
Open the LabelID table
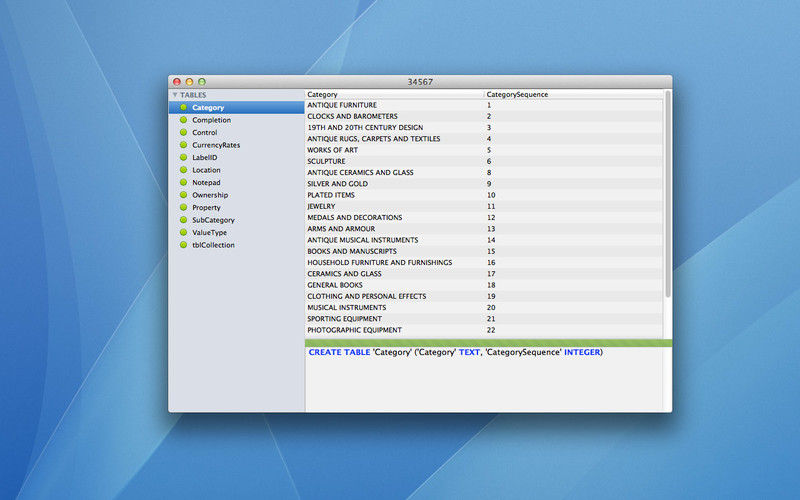click(237, 158)
